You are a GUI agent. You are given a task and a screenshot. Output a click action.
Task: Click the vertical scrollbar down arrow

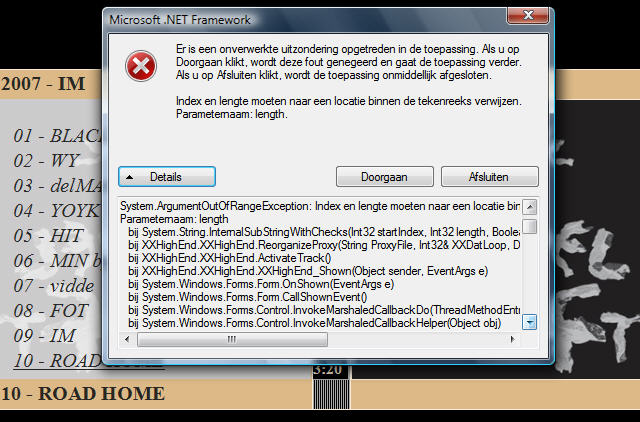pos(530,322)
